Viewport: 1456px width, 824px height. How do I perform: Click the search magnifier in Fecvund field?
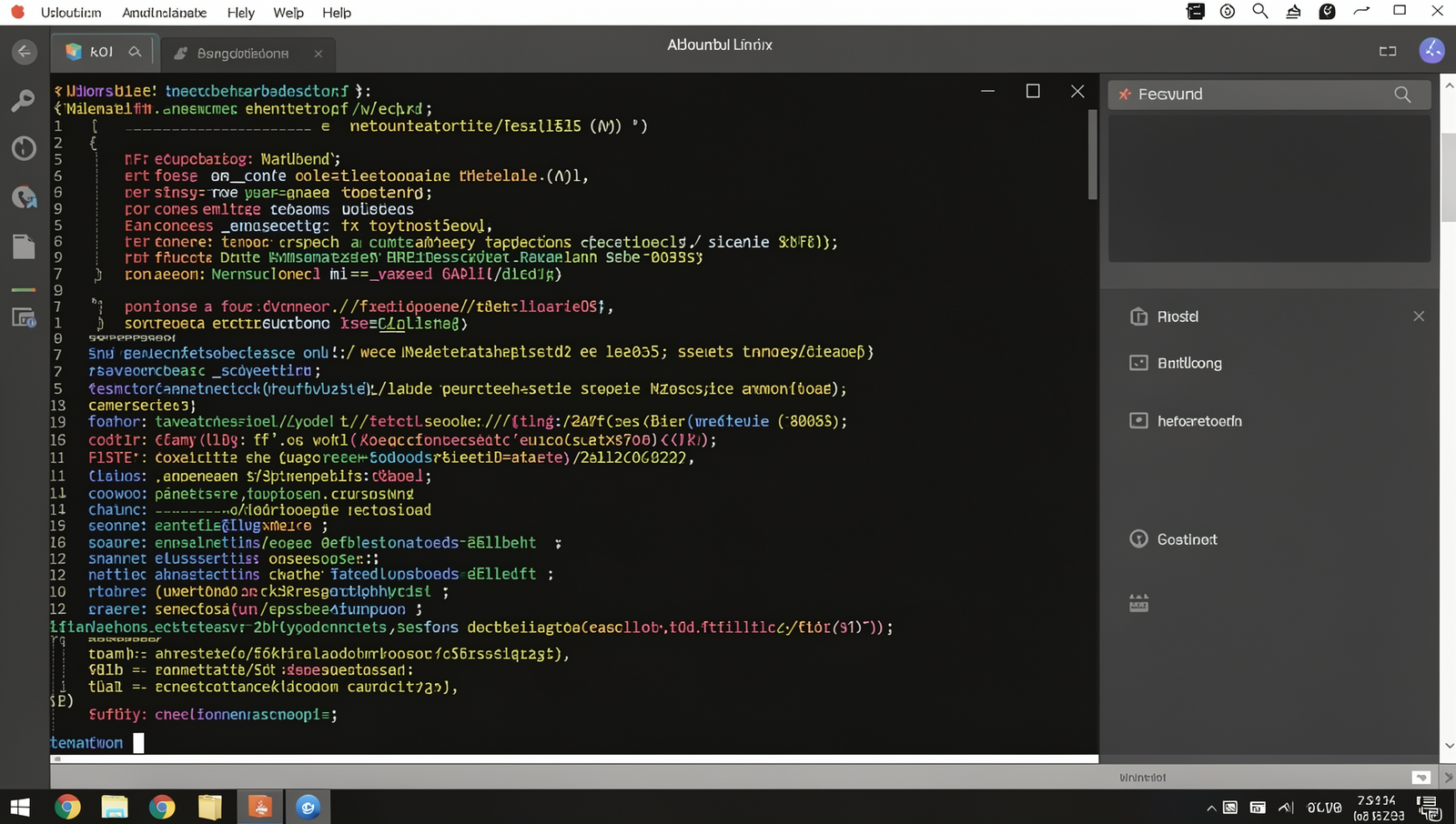click(1402, 95)
